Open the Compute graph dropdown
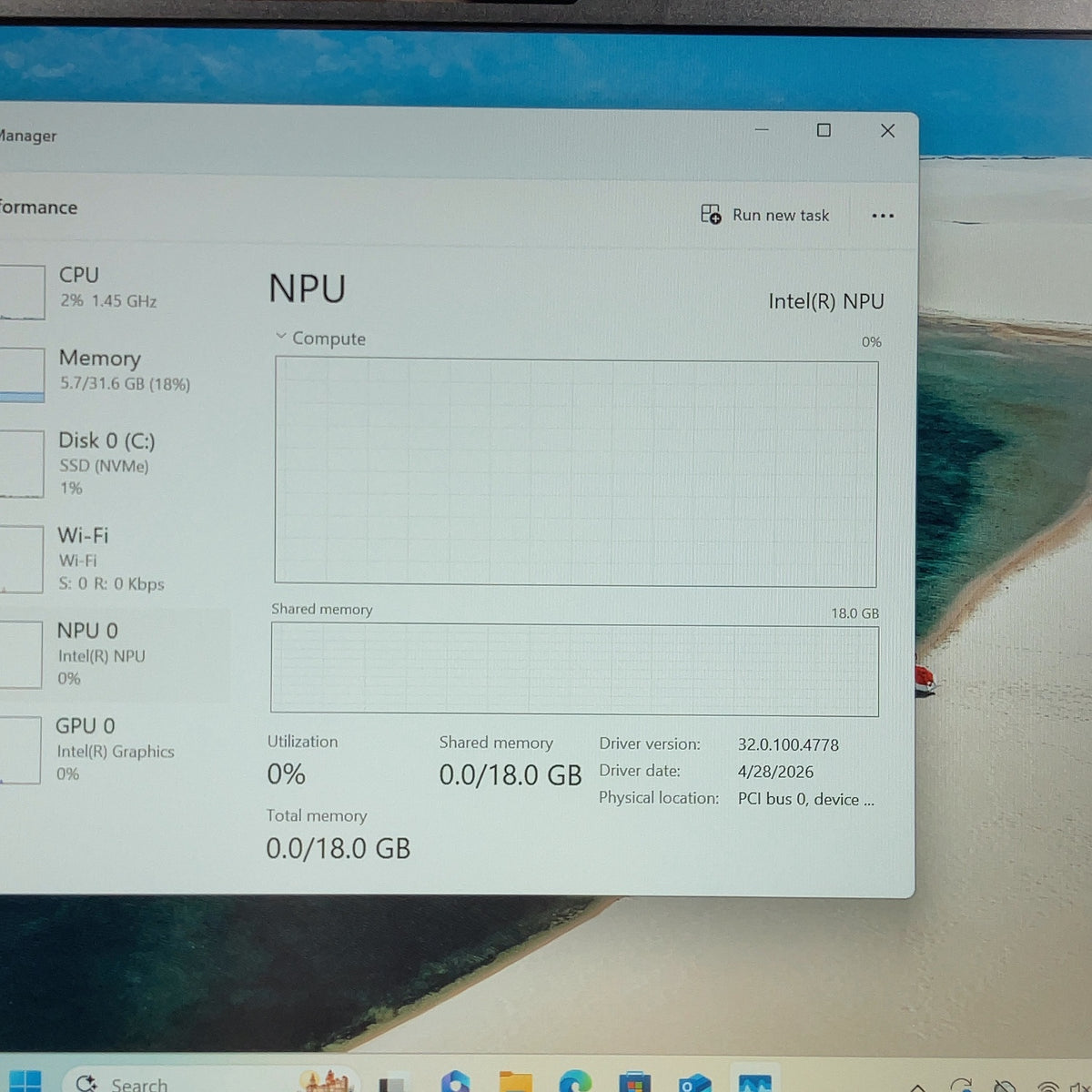Image resolution: width=1092 pixels, height=1092 pixels. (x=281, y=337)
